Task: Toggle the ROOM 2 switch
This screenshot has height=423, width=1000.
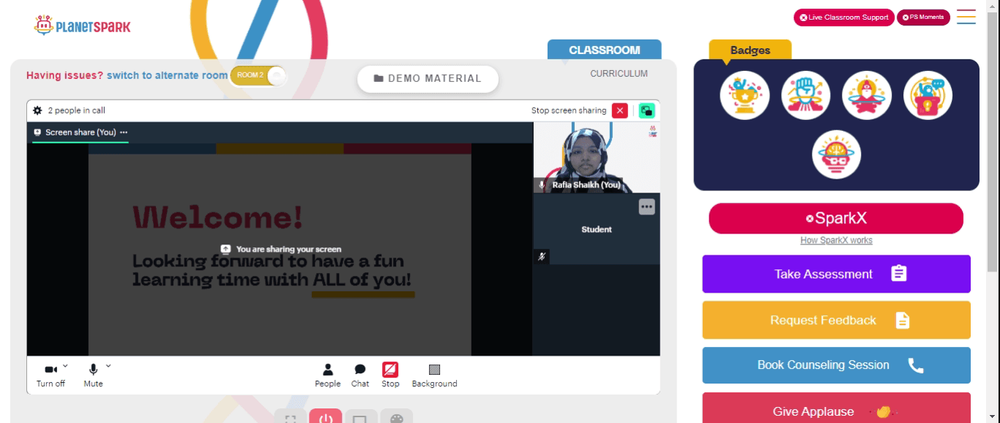Action: tap(258, 75)
